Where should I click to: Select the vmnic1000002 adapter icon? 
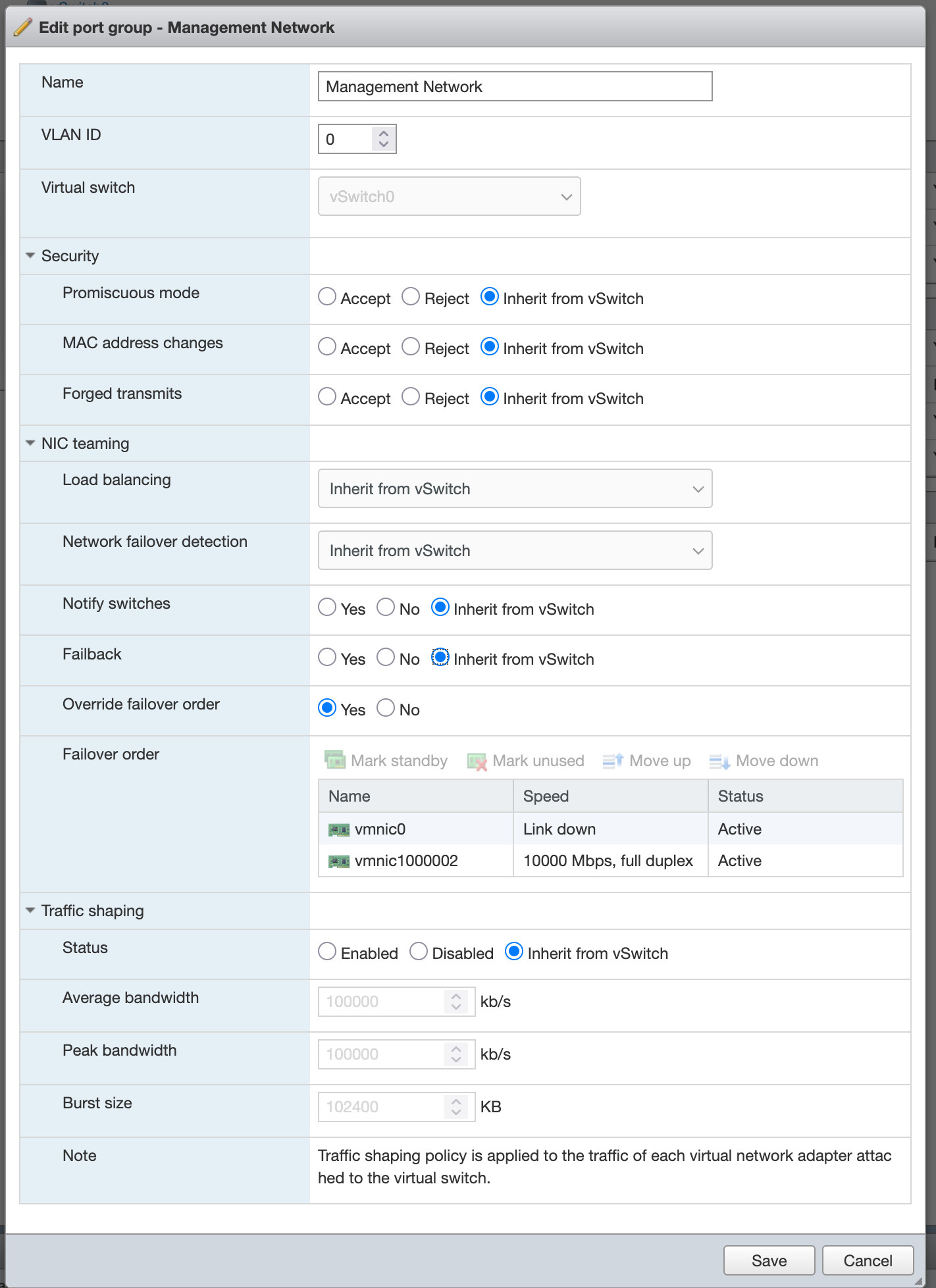(338, 862)
